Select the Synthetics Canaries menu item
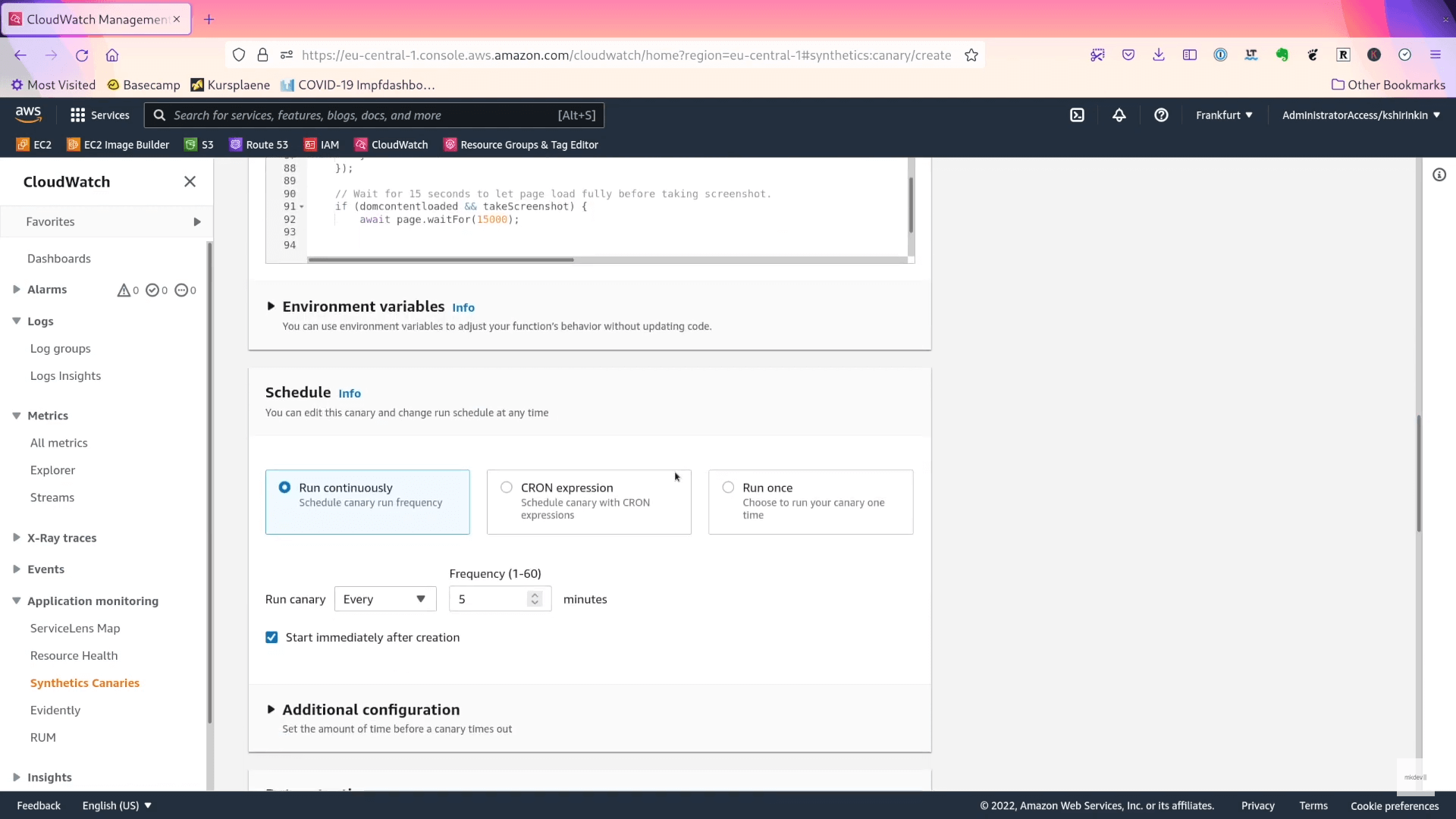1456x819 pixels. (84, 683)
